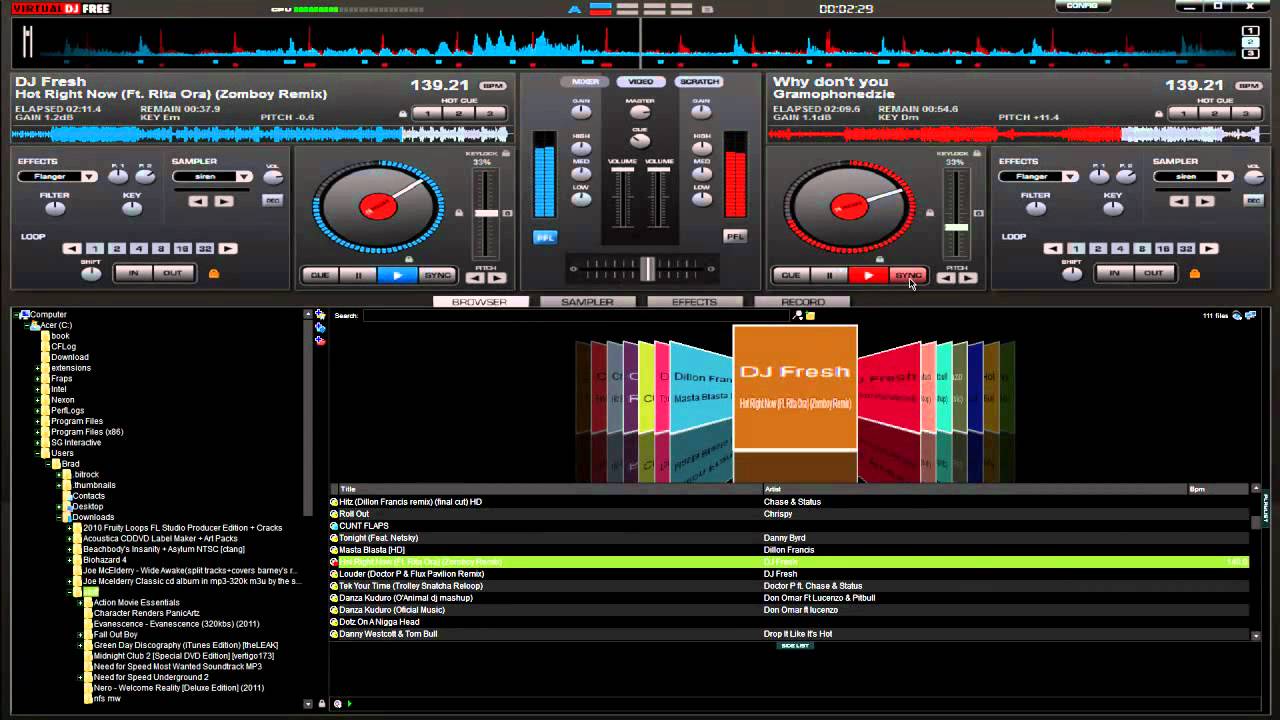This screenshot has width=1280, height=720.
Task: Set right deck loop length to 16
Action: point(1164,249)
